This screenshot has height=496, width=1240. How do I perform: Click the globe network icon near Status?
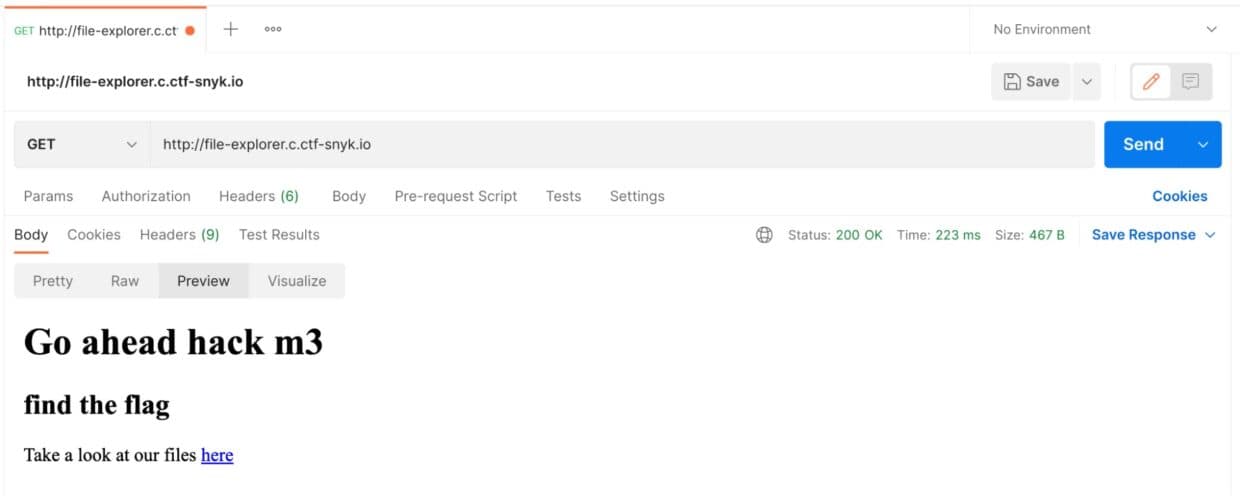[x=764, y=235]
